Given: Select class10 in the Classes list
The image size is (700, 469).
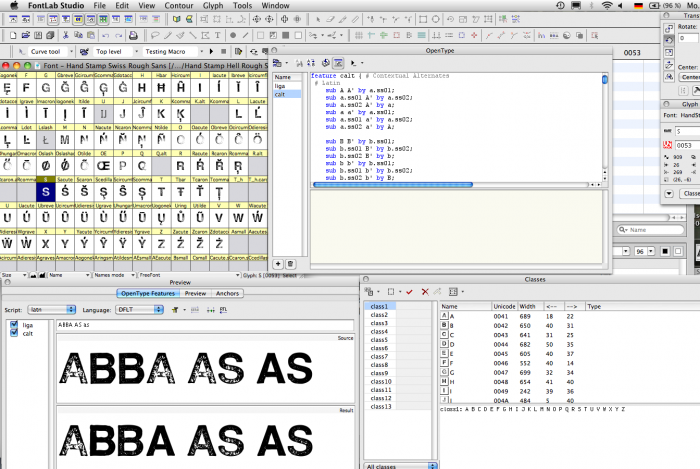Looking at the screenshot, I should click(380, 382).
